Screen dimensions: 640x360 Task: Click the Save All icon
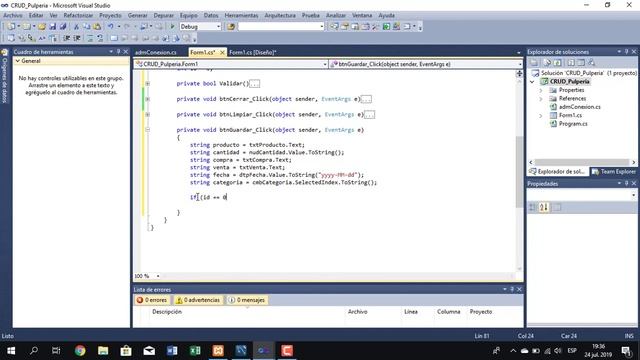tap(63, 27)
